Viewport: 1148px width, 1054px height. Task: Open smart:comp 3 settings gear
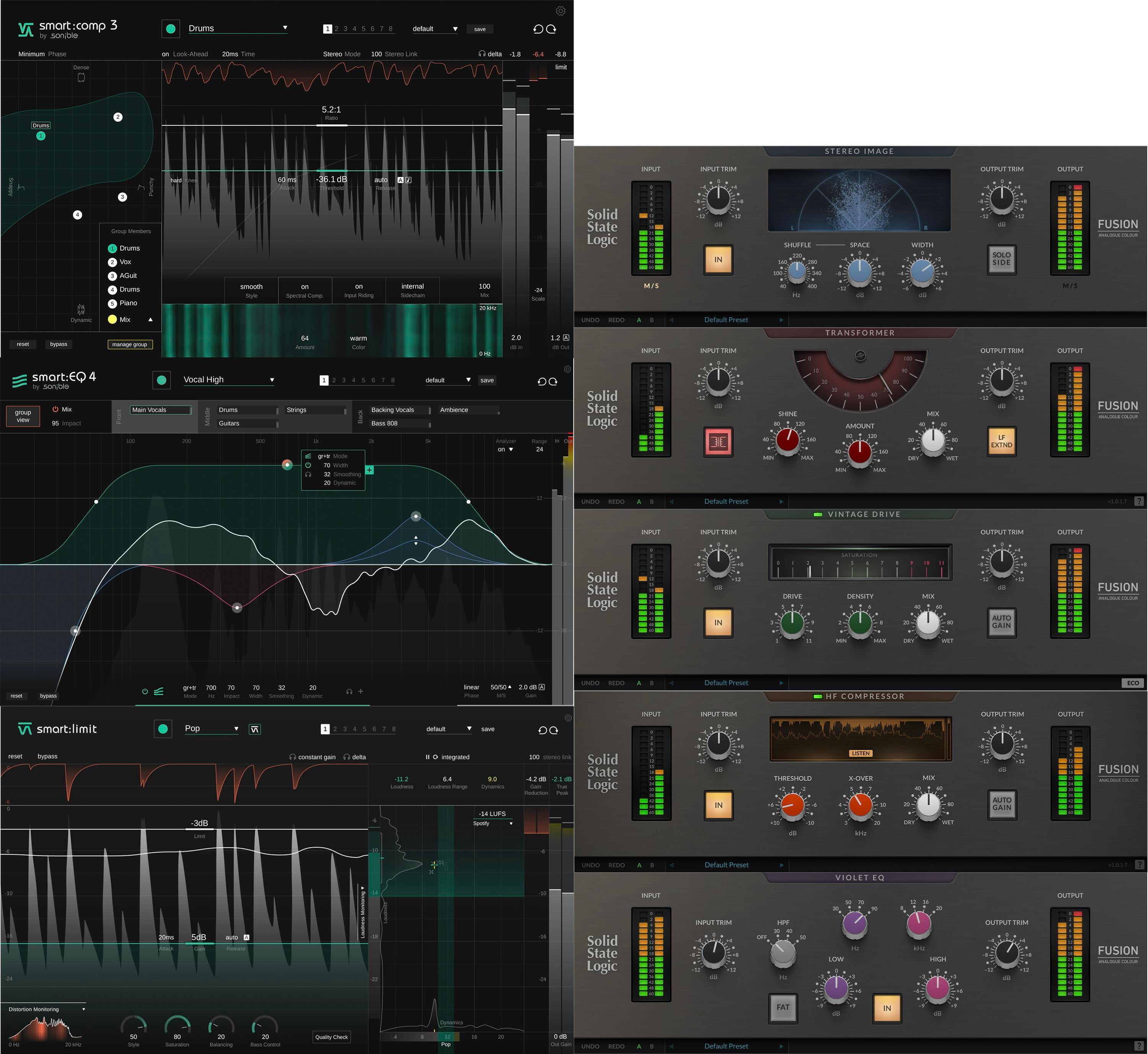[560, 11]
